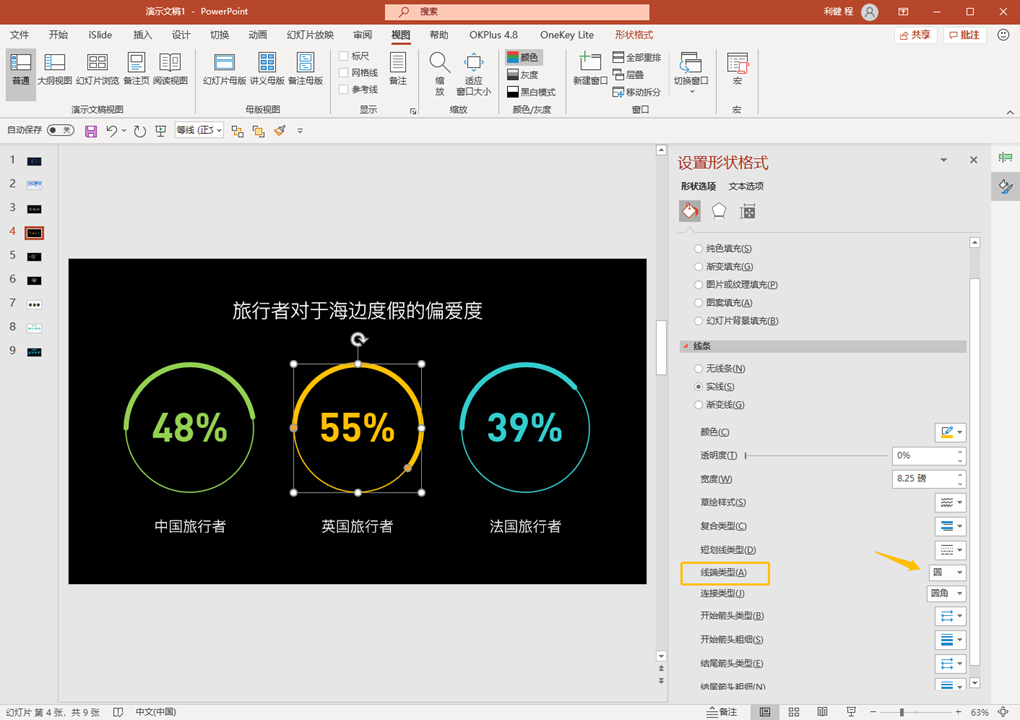Switch to the Animations (动画) tab
Viewport: 1020px width, 720px height.
(258, 34)
